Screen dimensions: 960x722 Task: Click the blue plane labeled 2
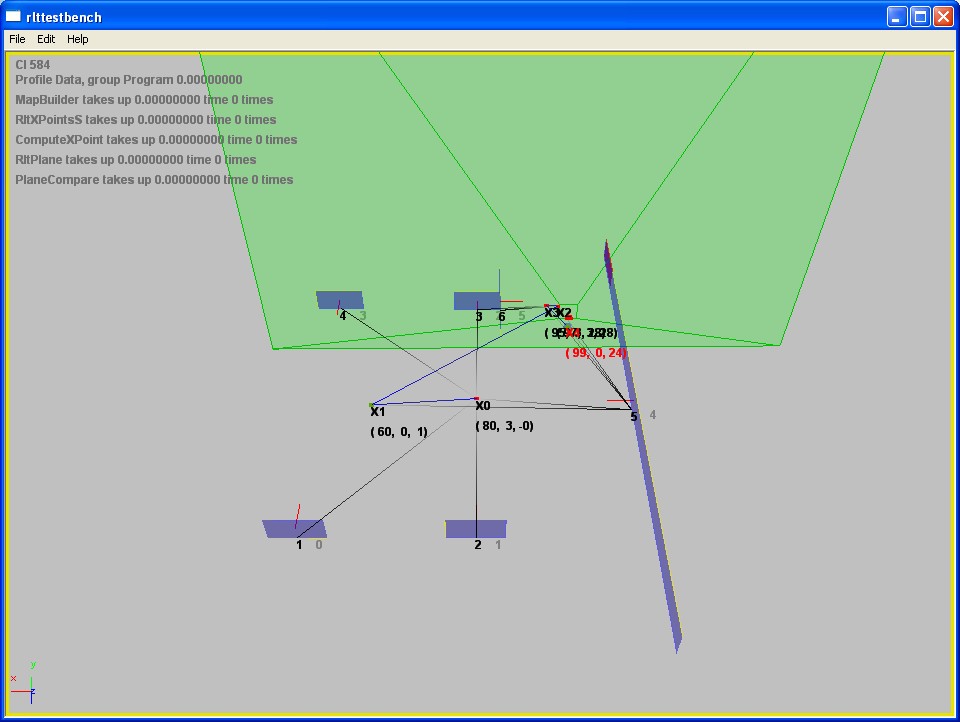(x=476, y=528)
